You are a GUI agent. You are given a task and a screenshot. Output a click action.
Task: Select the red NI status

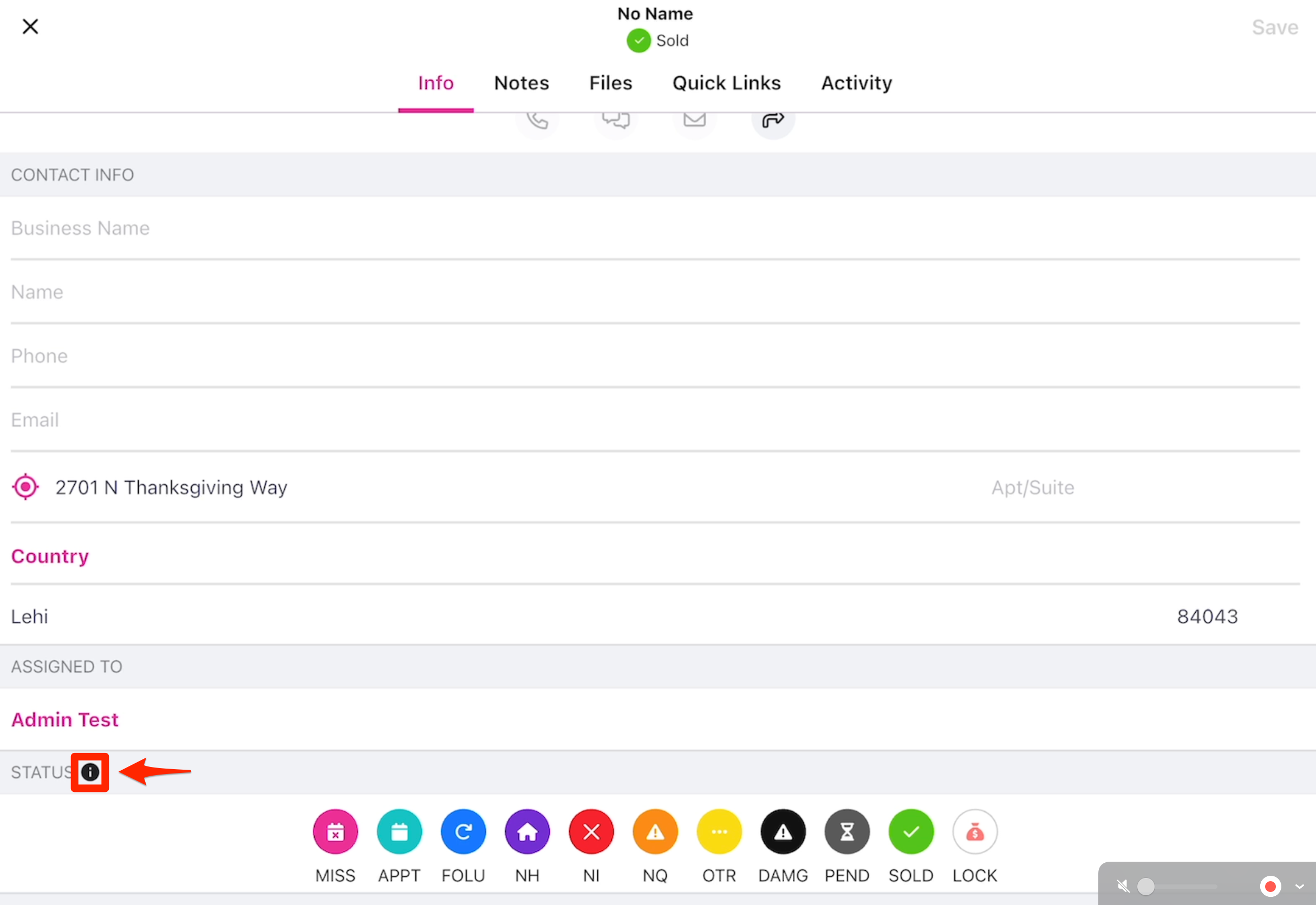[591, 832]
